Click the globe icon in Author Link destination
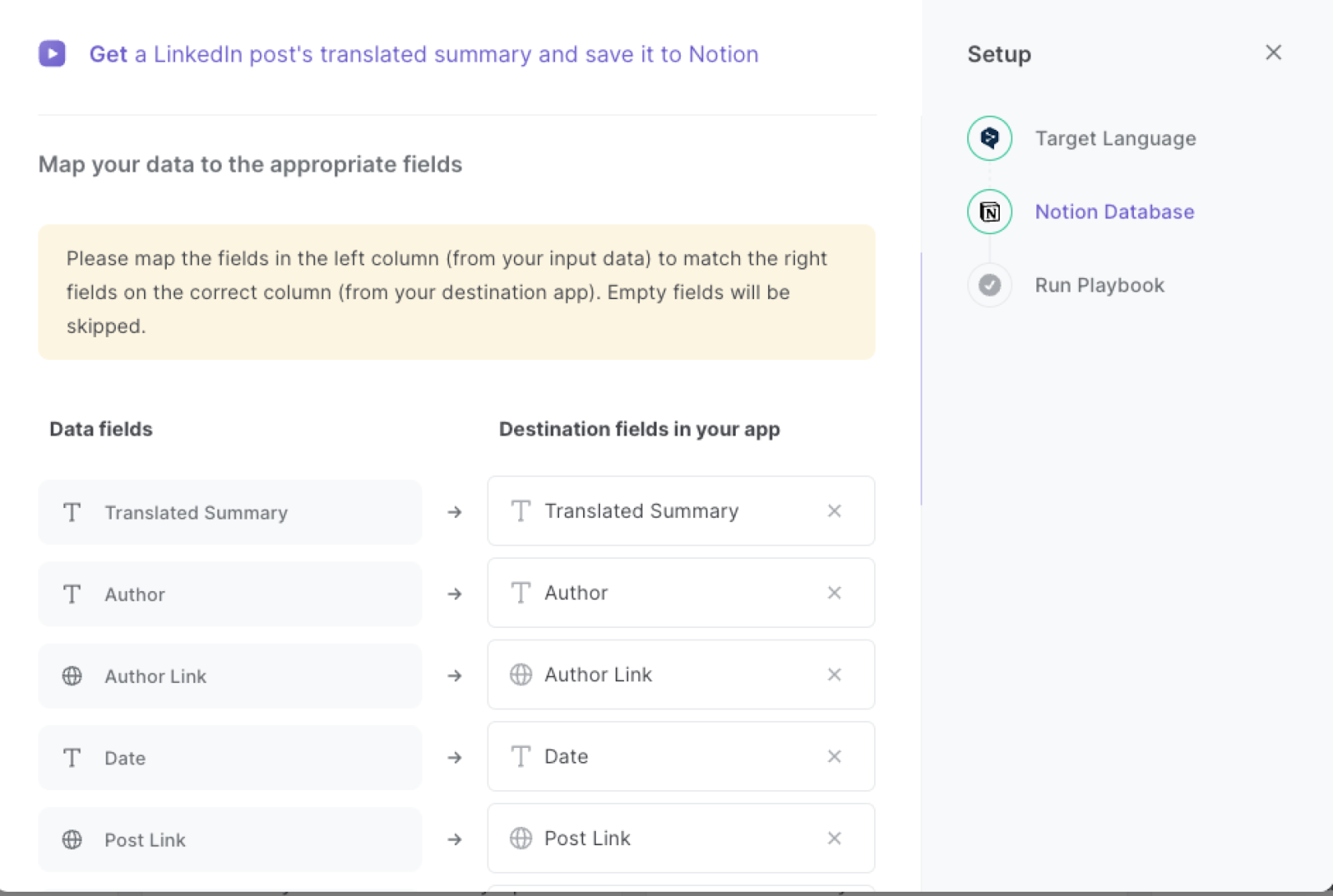The height and width of the screenshot is (896, 1333). tap(521, 674)
